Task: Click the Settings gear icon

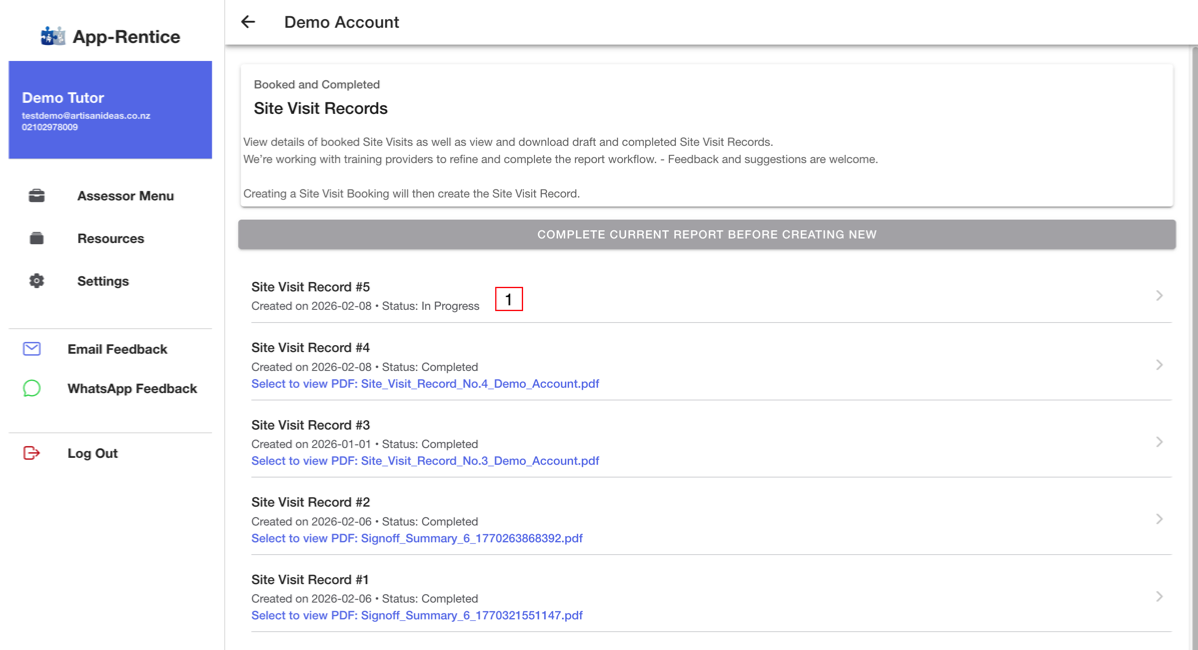Action: pyautogui.click(x=37, y=281)
